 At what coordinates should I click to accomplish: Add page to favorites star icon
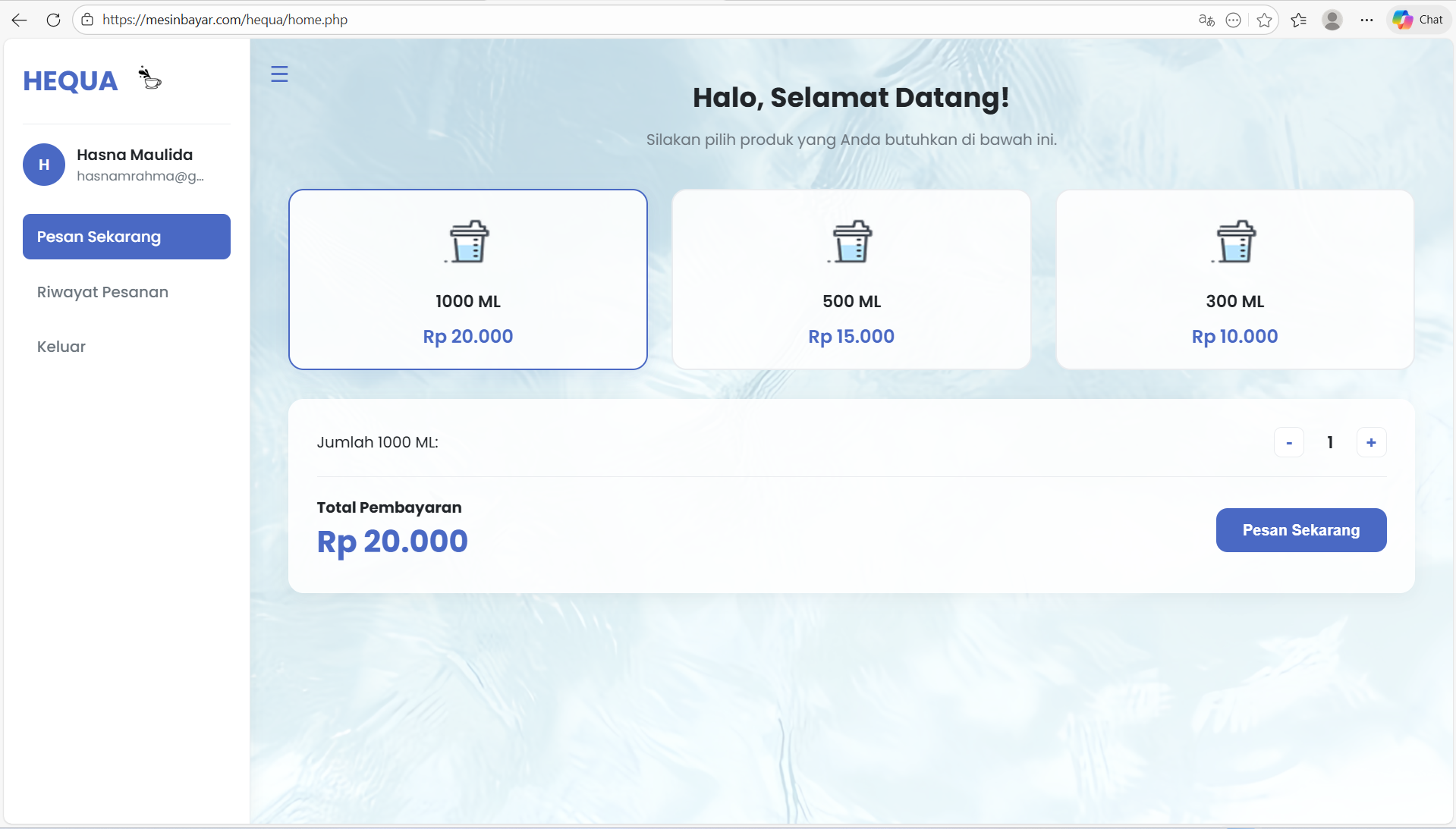(x=1264, y=20)
